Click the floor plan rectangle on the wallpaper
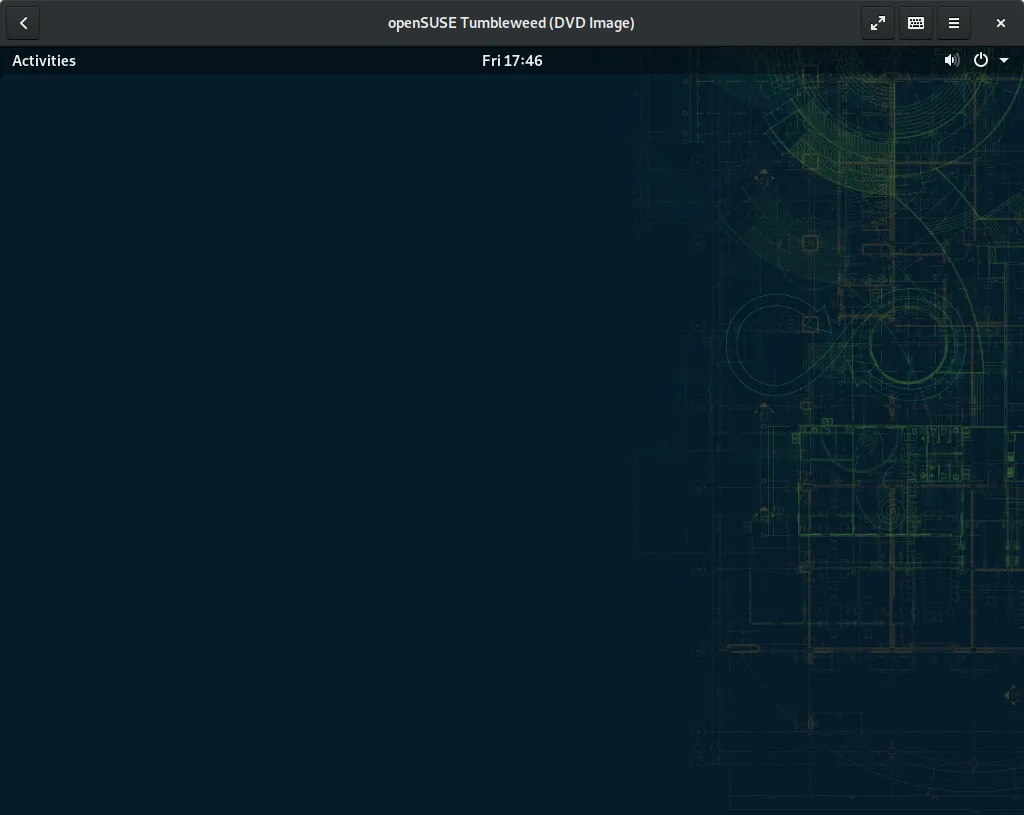This screenshot has height=815, width=1024. pyautogui.click(x=880, y=480)
